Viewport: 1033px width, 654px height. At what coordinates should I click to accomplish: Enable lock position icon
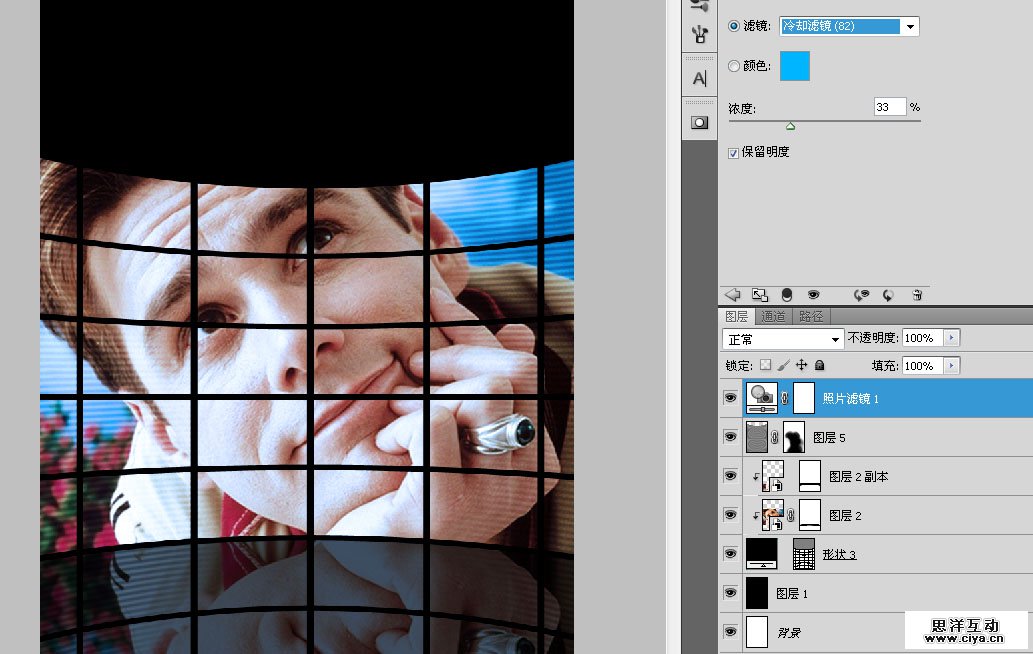tap(801, 365)
